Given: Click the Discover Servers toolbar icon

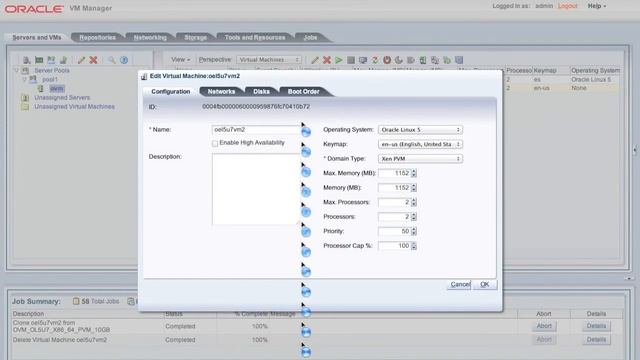Looking at the screenshot, I should 27,60.
